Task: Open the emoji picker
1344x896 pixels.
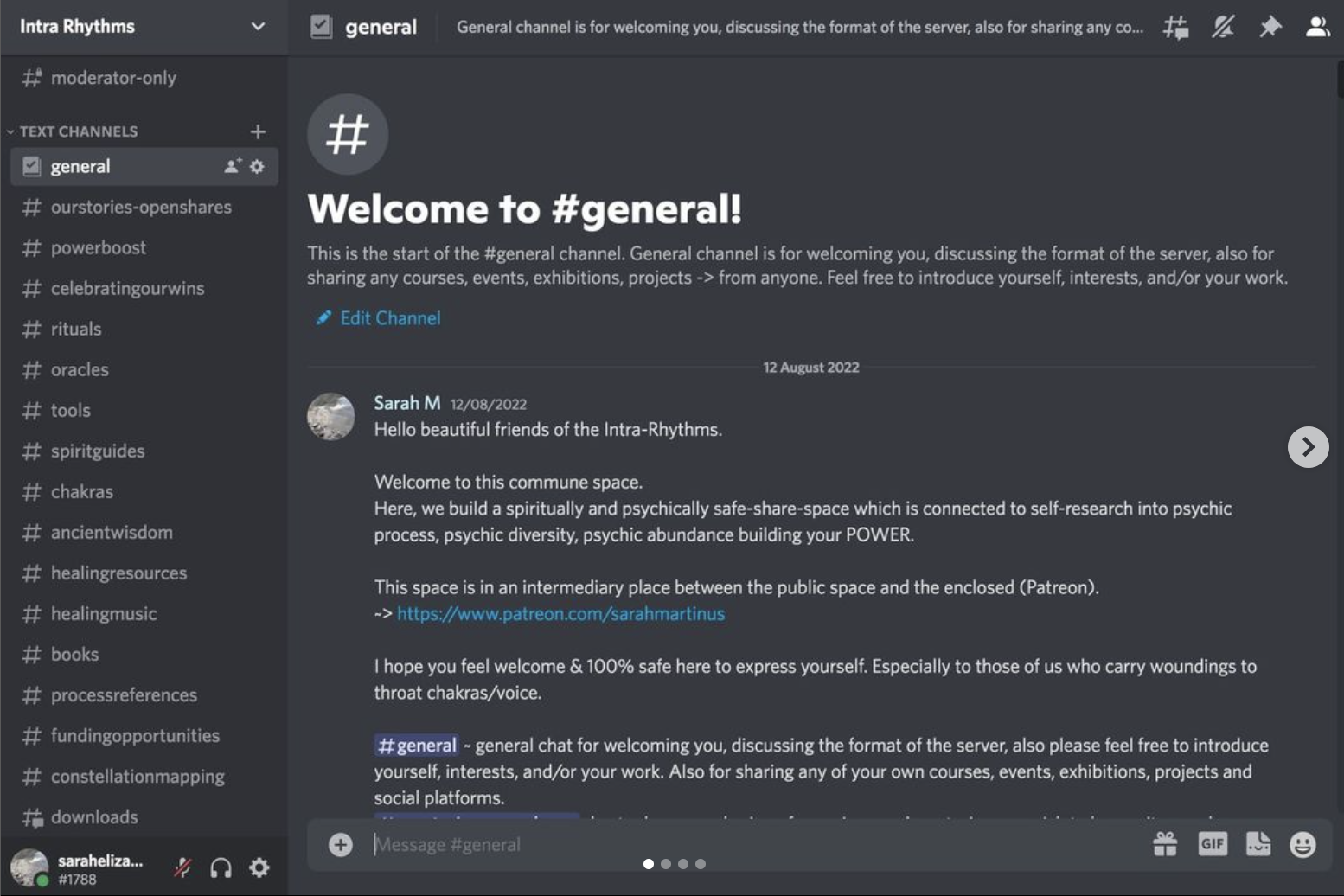Action: click(1302, 844)
